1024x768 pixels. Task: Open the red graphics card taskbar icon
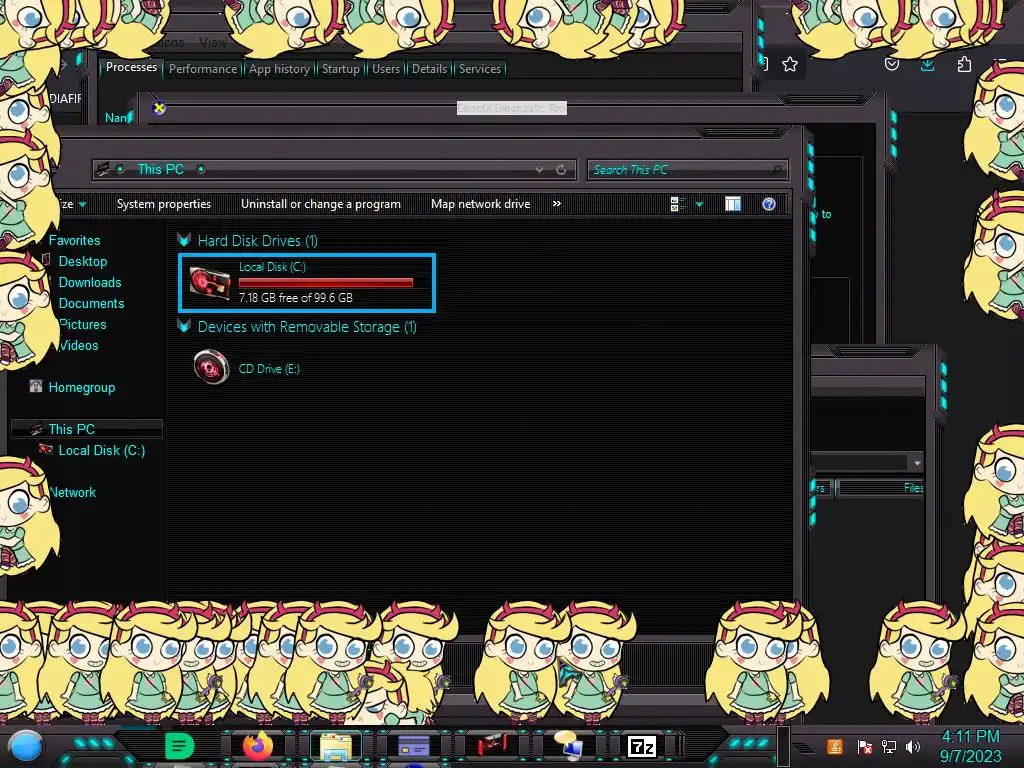pyautogui.click(x=491, y=746)
